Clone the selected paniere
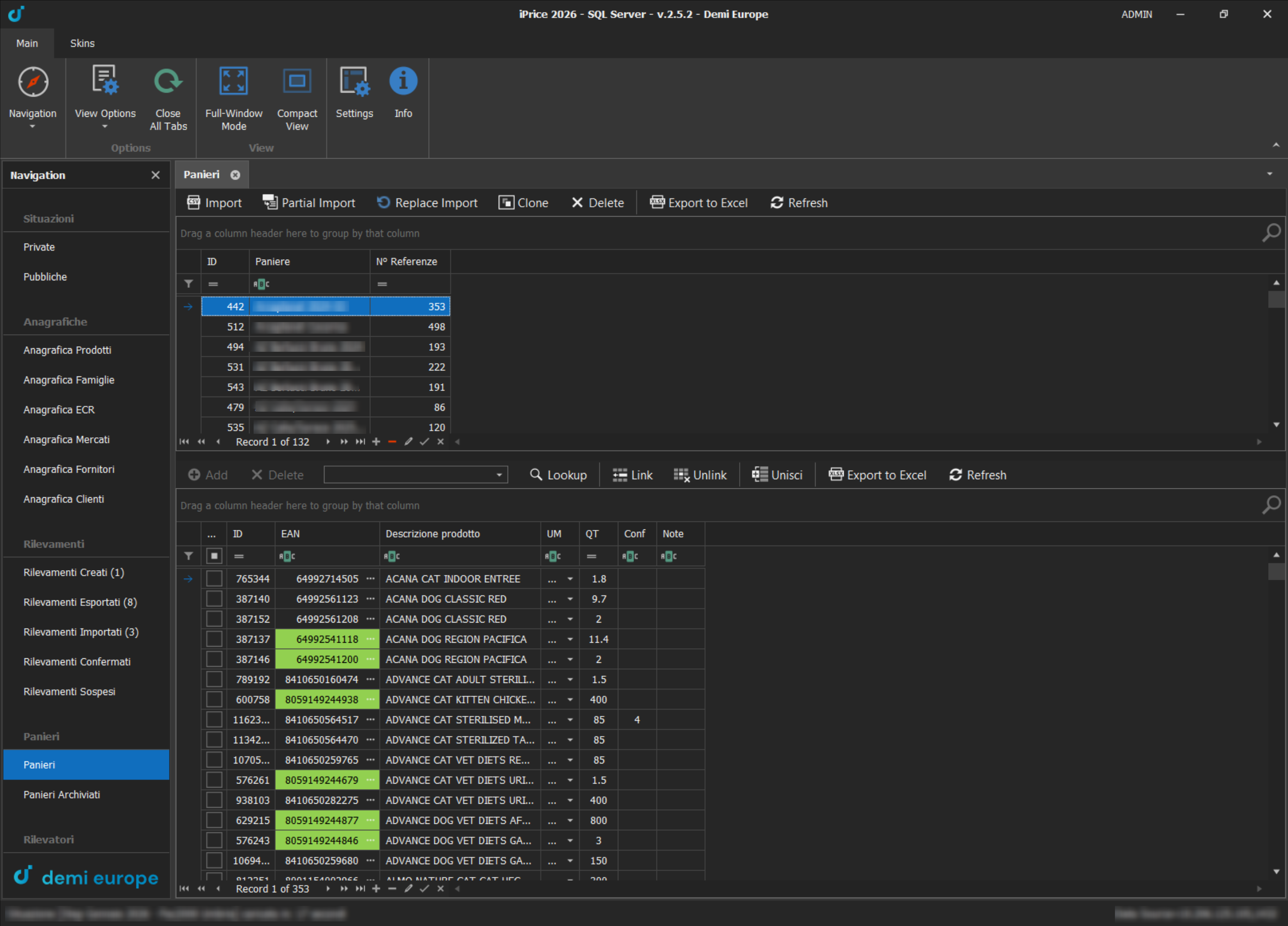The height and width of the screenshot is (926, 1288). [523, 203]
